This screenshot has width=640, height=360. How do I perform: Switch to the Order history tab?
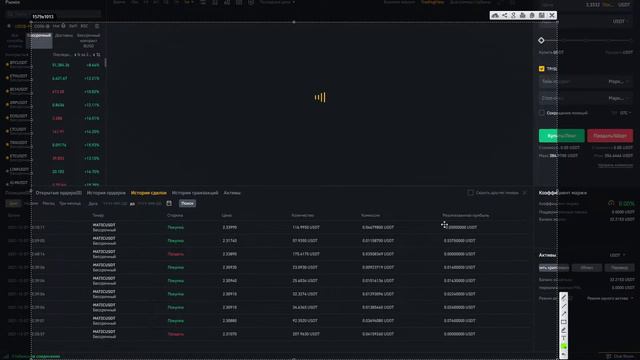pyautogui.click(x=106, y=193)
